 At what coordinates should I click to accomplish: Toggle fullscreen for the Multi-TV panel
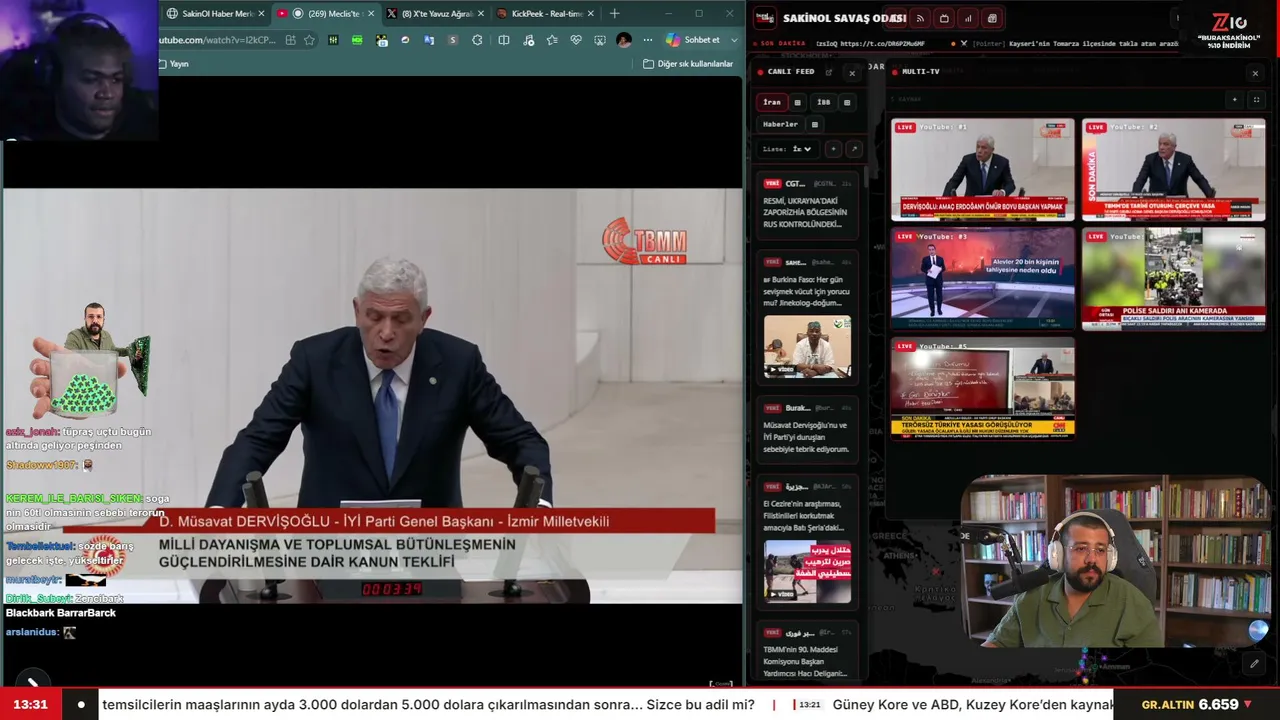click(1256, 100)
